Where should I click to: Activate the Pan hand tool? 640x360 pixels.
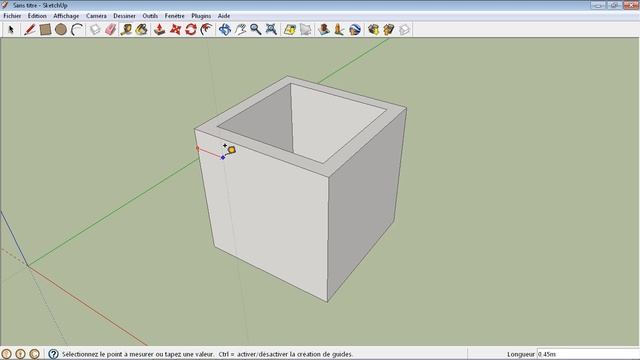pyautogui.click(x=240, y=29)
